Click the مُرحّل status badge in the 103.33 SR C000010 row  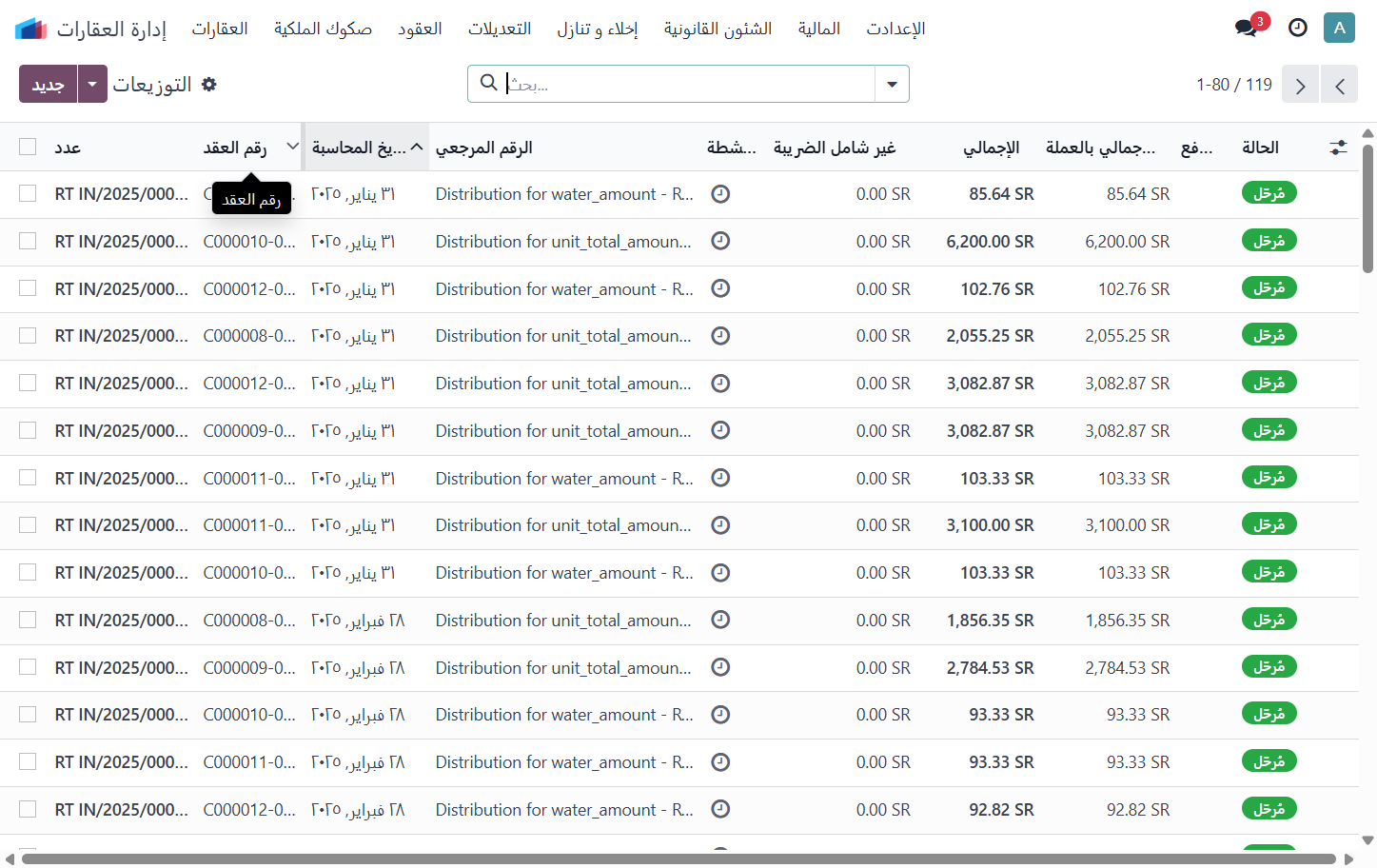click(1269, 572)
